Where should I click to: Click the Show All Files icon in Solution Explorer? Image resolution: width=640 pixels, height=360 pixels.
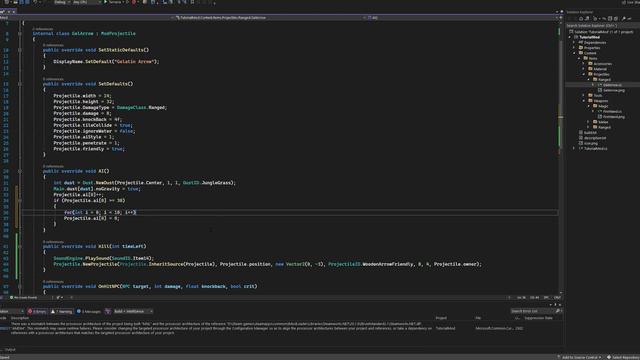click(x=616, y=19)
